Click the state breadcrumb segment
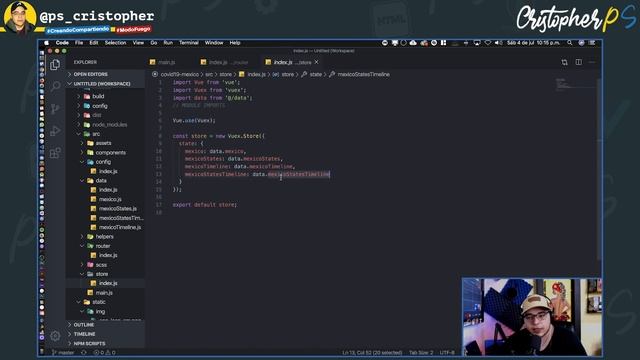Viewport: 640px width, 360px height. (316, 74)
